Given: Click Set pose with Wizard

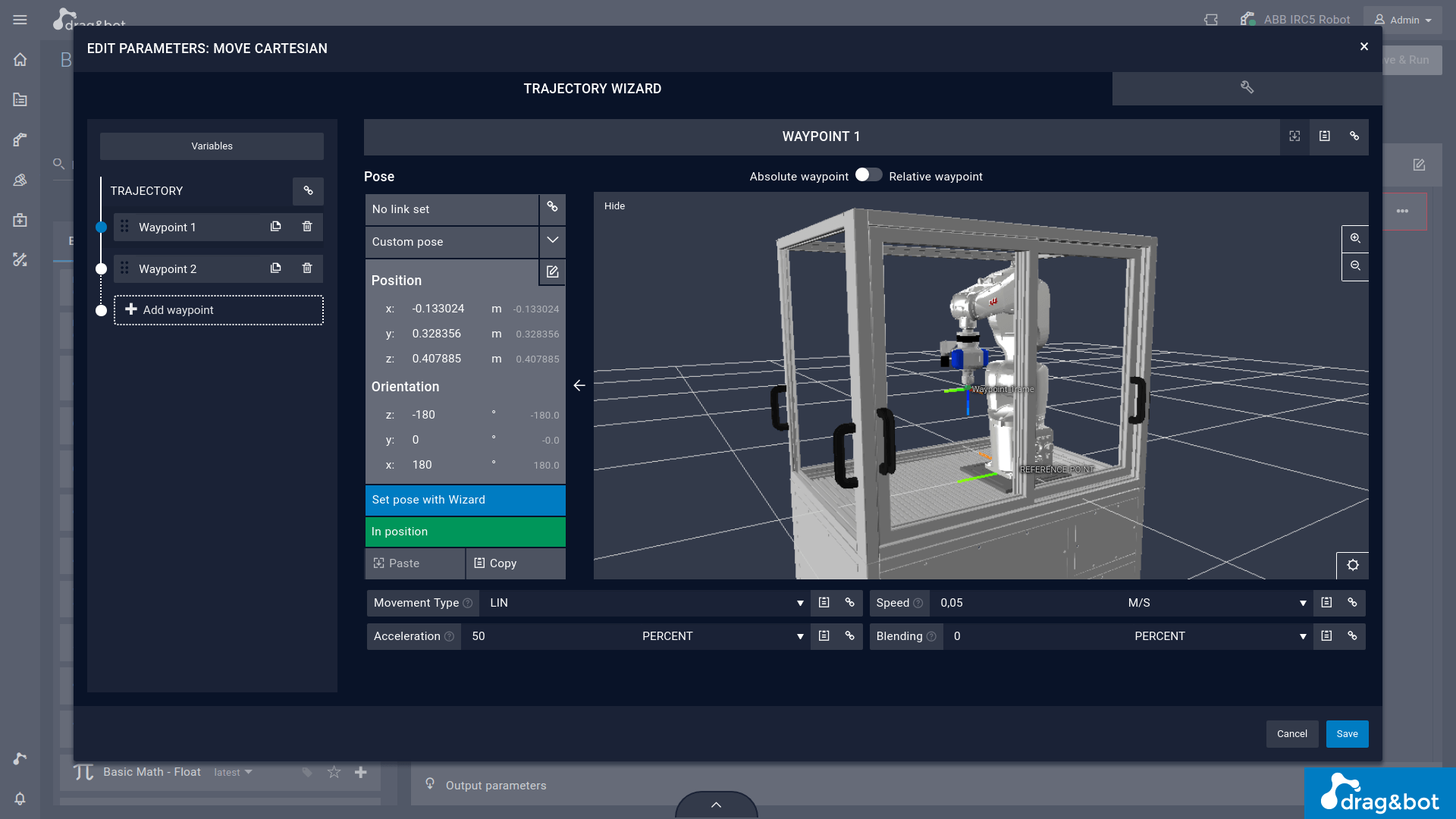Looking at the screenshot, I should pos(466,500).
